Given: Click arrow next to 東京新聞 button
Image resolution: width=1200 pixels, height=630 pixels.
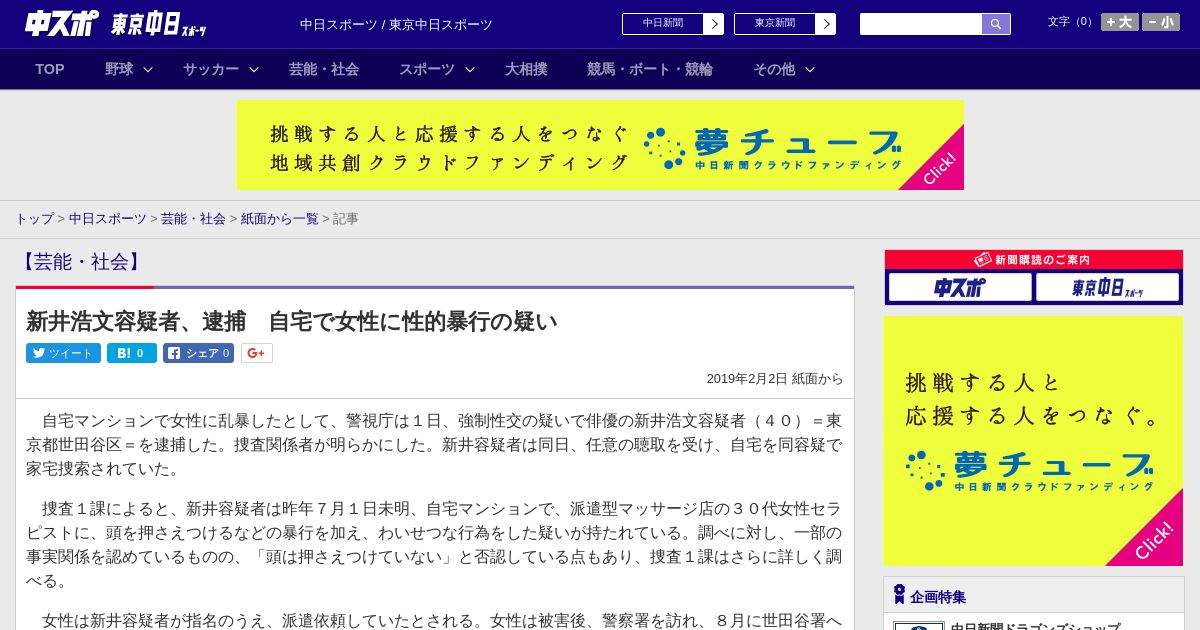Looking at the screenshot, I should [x=826, y=24].
